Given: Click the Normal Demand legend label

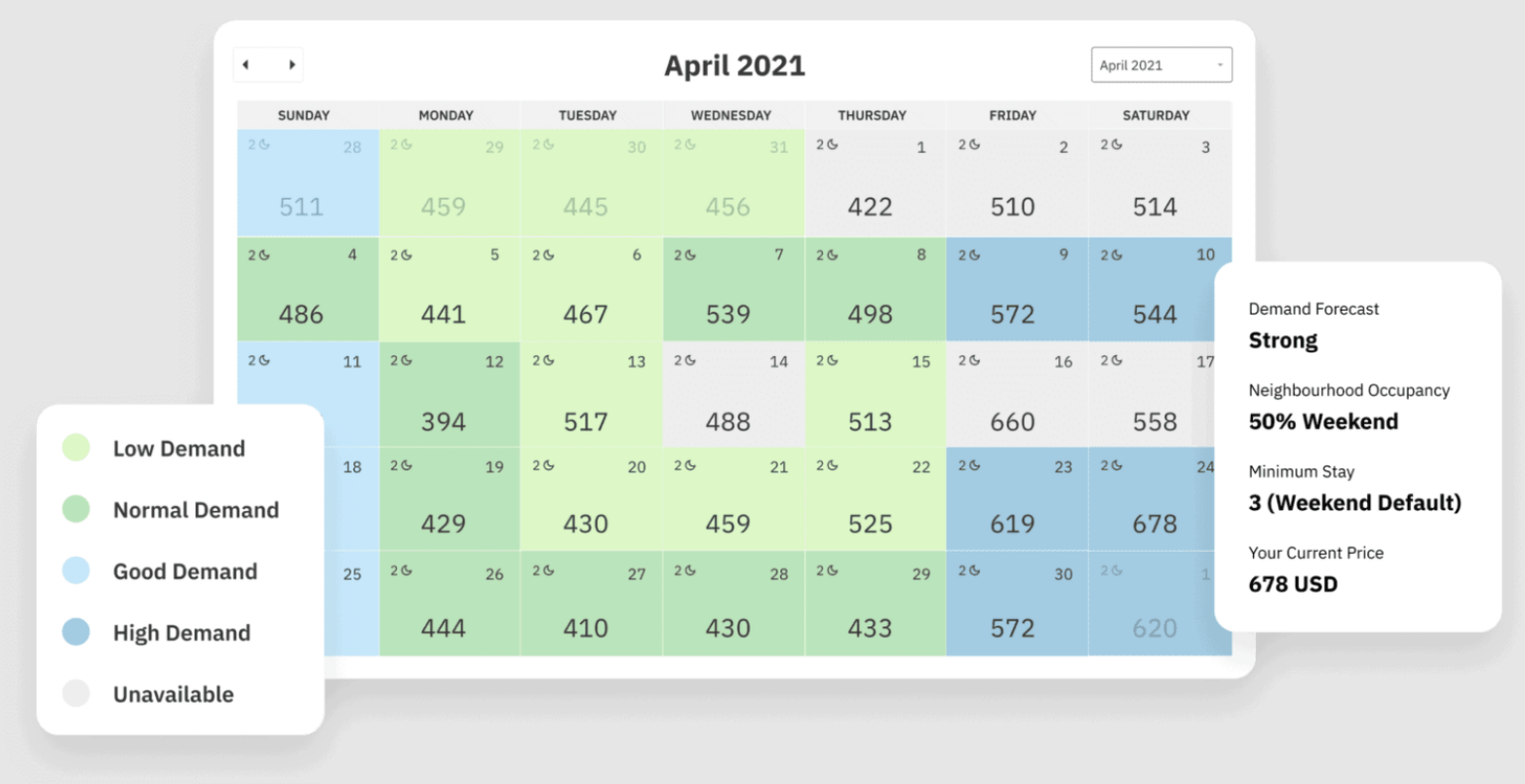Looking at the screenshot, I should [x=196, y=510].
